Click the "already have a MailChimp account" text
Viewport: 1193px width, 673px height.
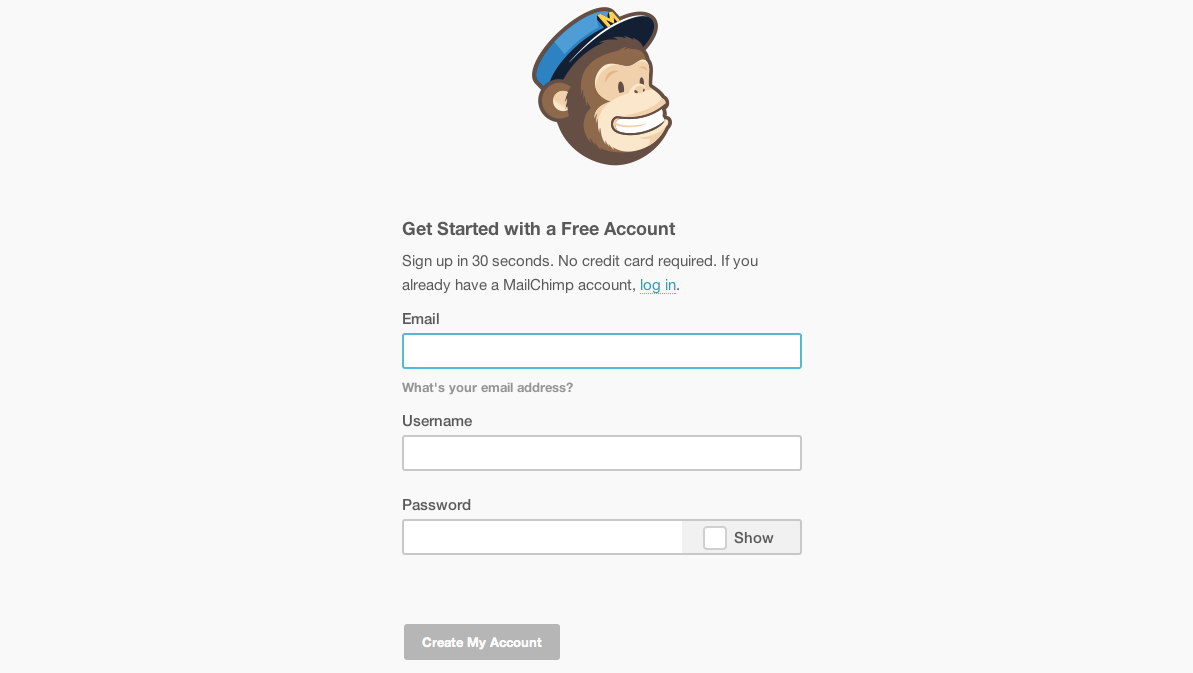click(x=518, y=285)
